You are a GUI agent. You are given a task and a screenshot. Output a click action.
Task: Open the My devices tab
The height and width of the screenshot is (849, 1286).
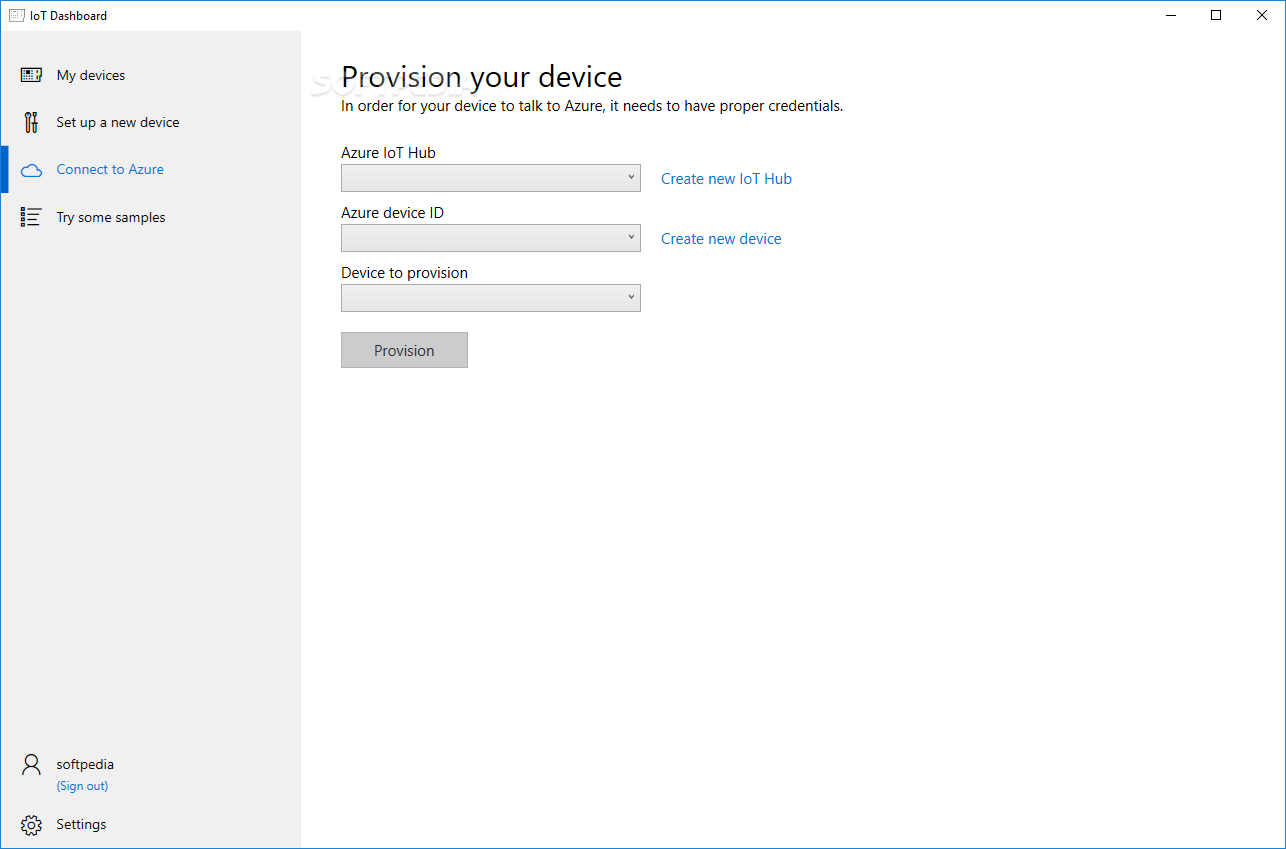[150, 75]
